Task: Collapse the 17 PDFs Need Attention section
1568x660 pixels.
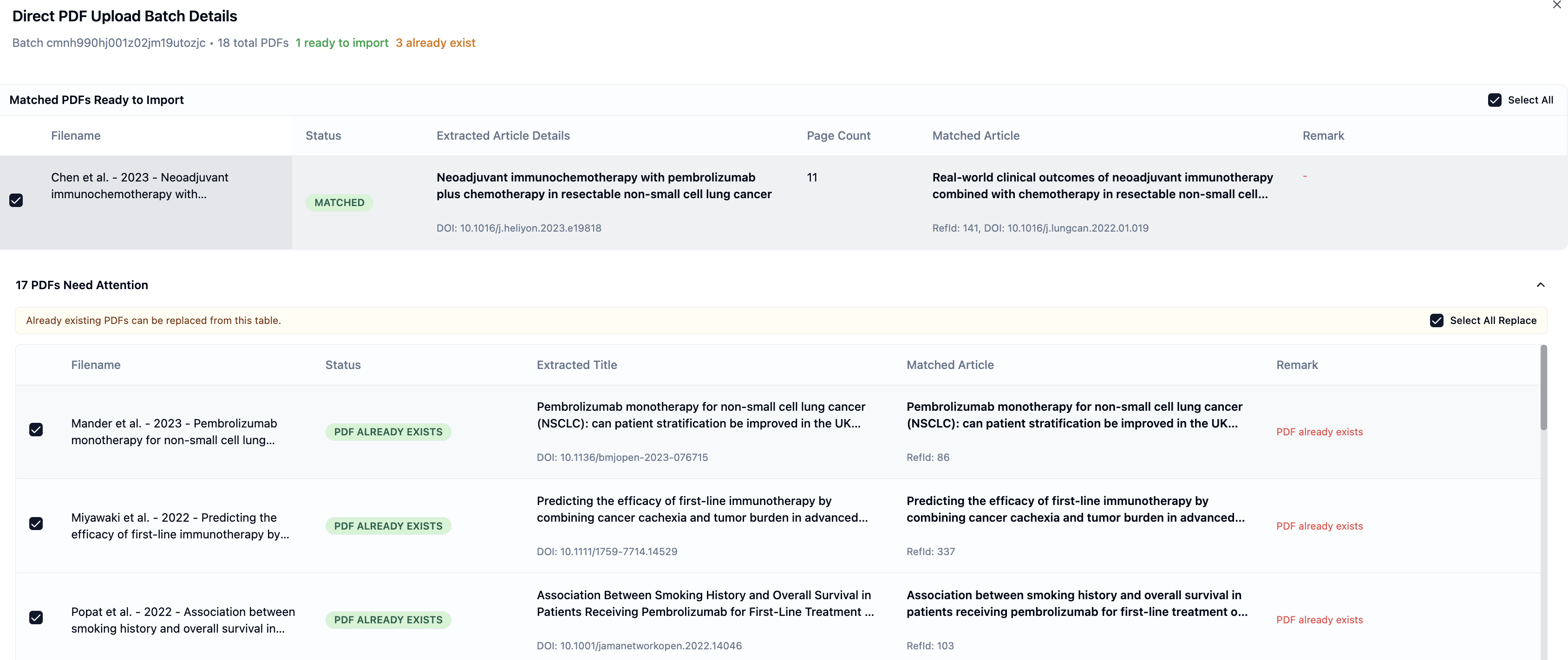Action: tap(1540, 285)
